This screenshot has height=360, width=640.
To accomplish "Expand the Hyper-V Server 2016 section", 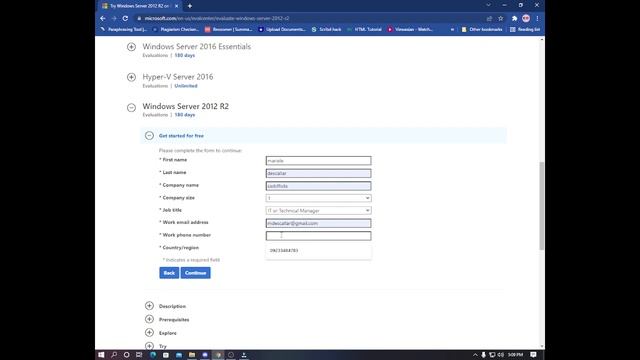I will point(131,77).
